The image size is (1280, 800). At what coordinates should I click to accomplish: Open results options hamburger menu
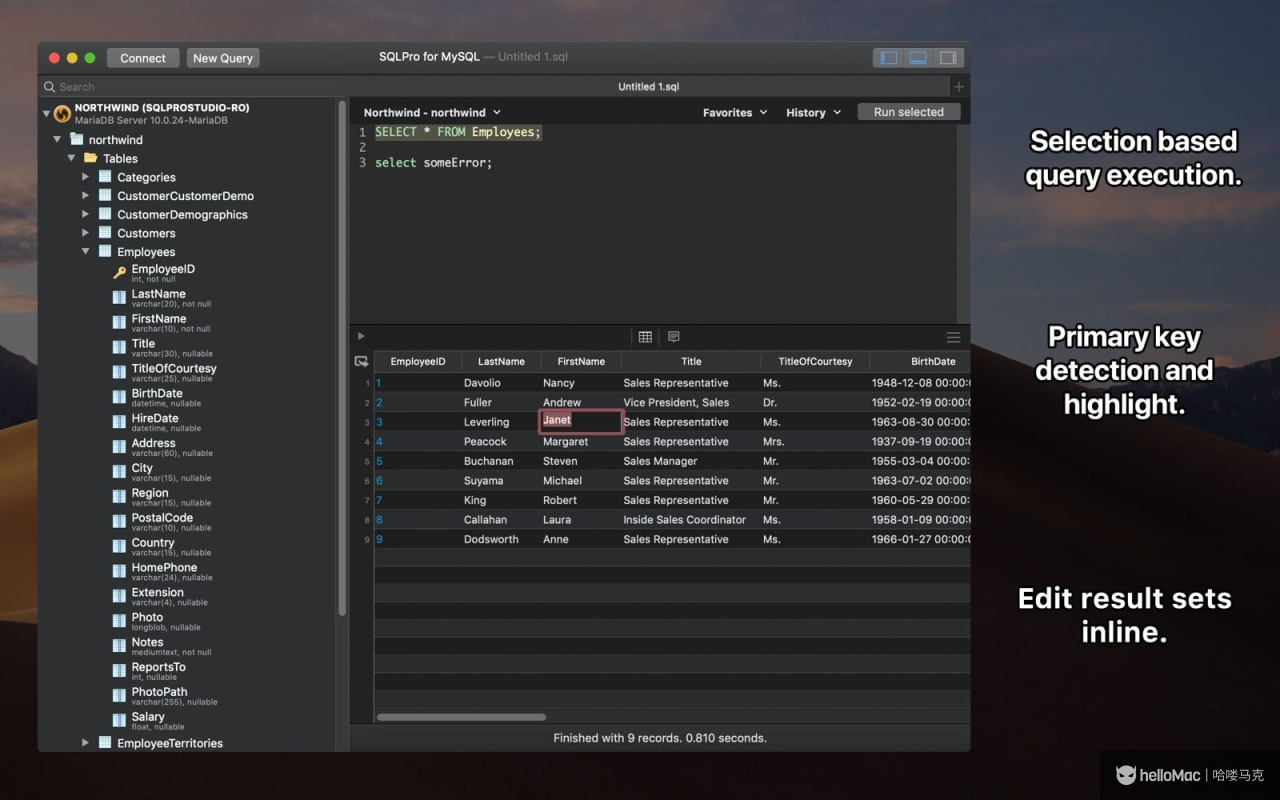(x=953, y=337)
